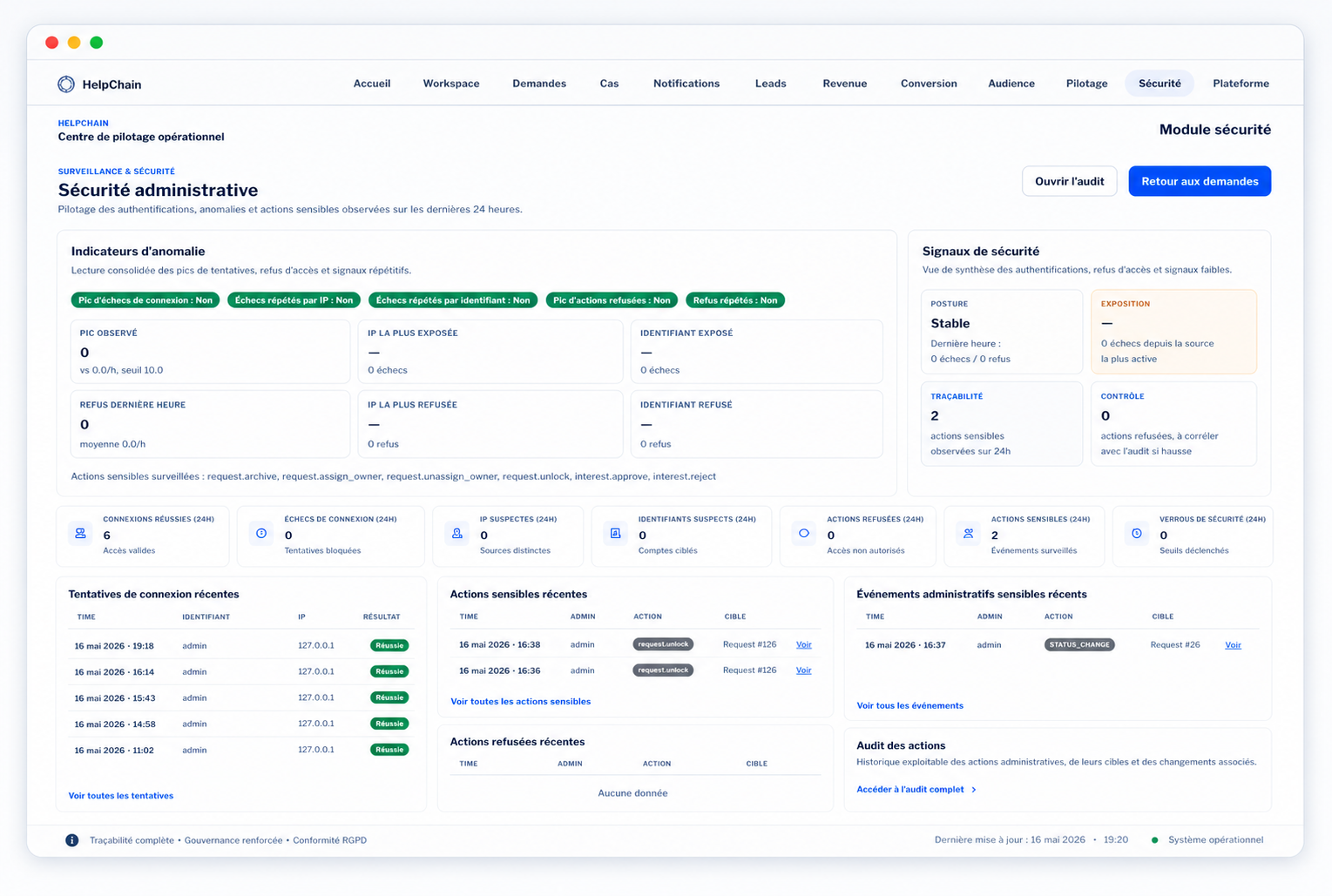Open the Pilotage nav item

click(x=1086, y=84)
